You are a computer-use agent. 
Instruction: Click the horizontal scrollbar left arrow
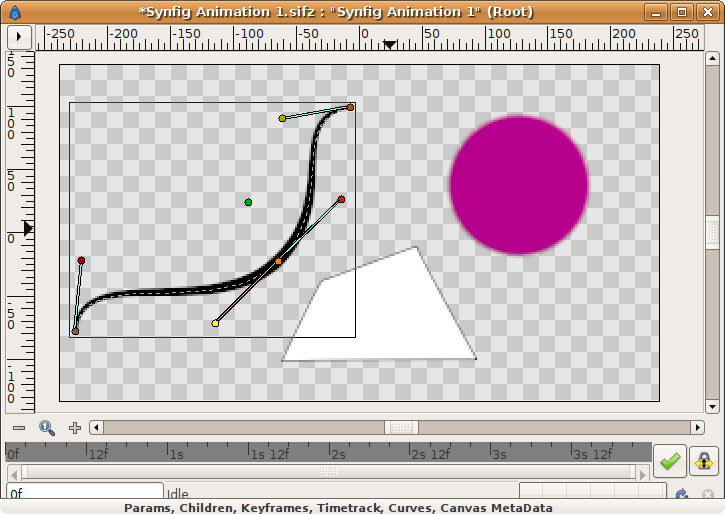click(96, 427)
